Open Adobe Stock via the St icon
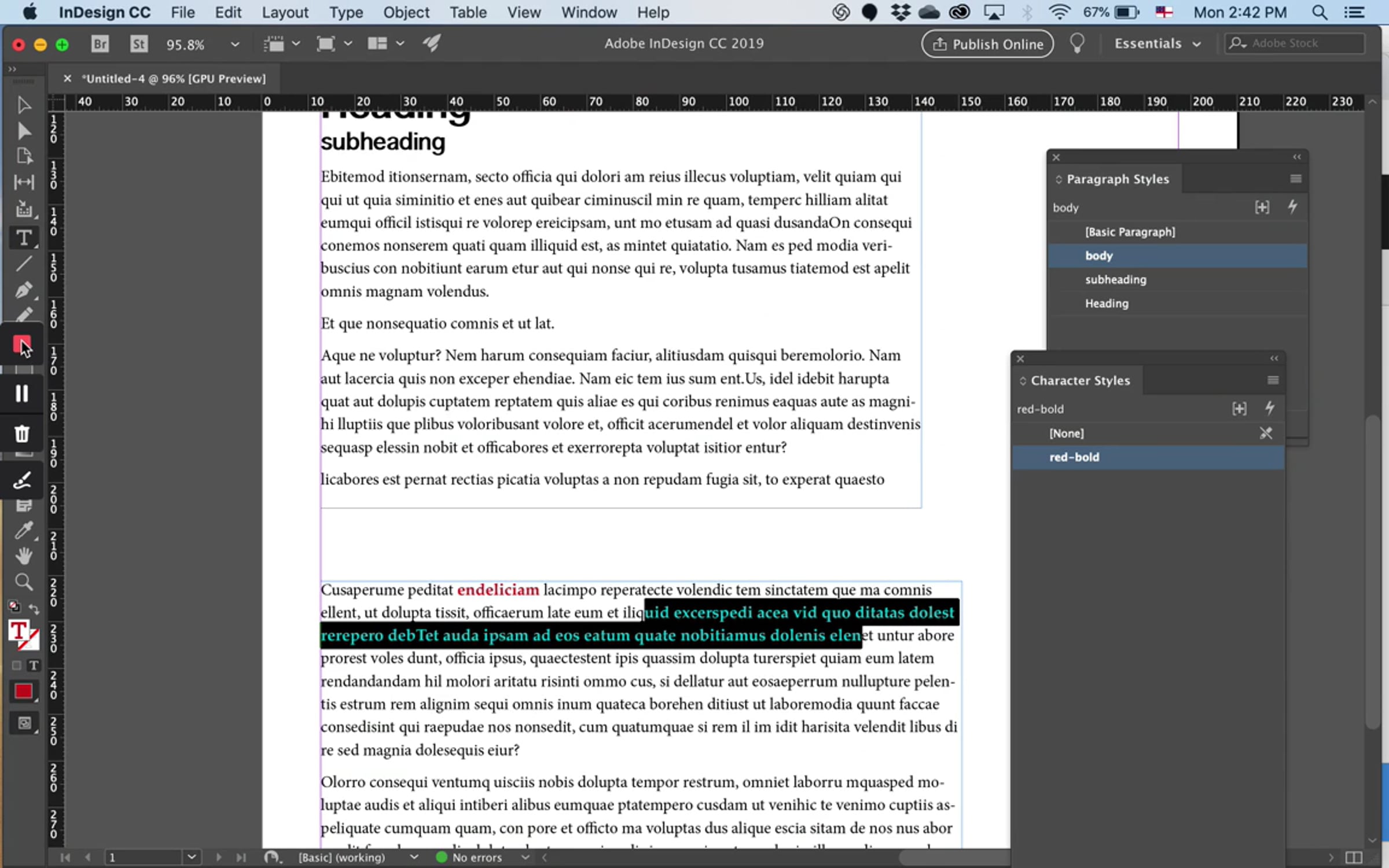The width and height of the screenshot is (1389, 868). 139,44
